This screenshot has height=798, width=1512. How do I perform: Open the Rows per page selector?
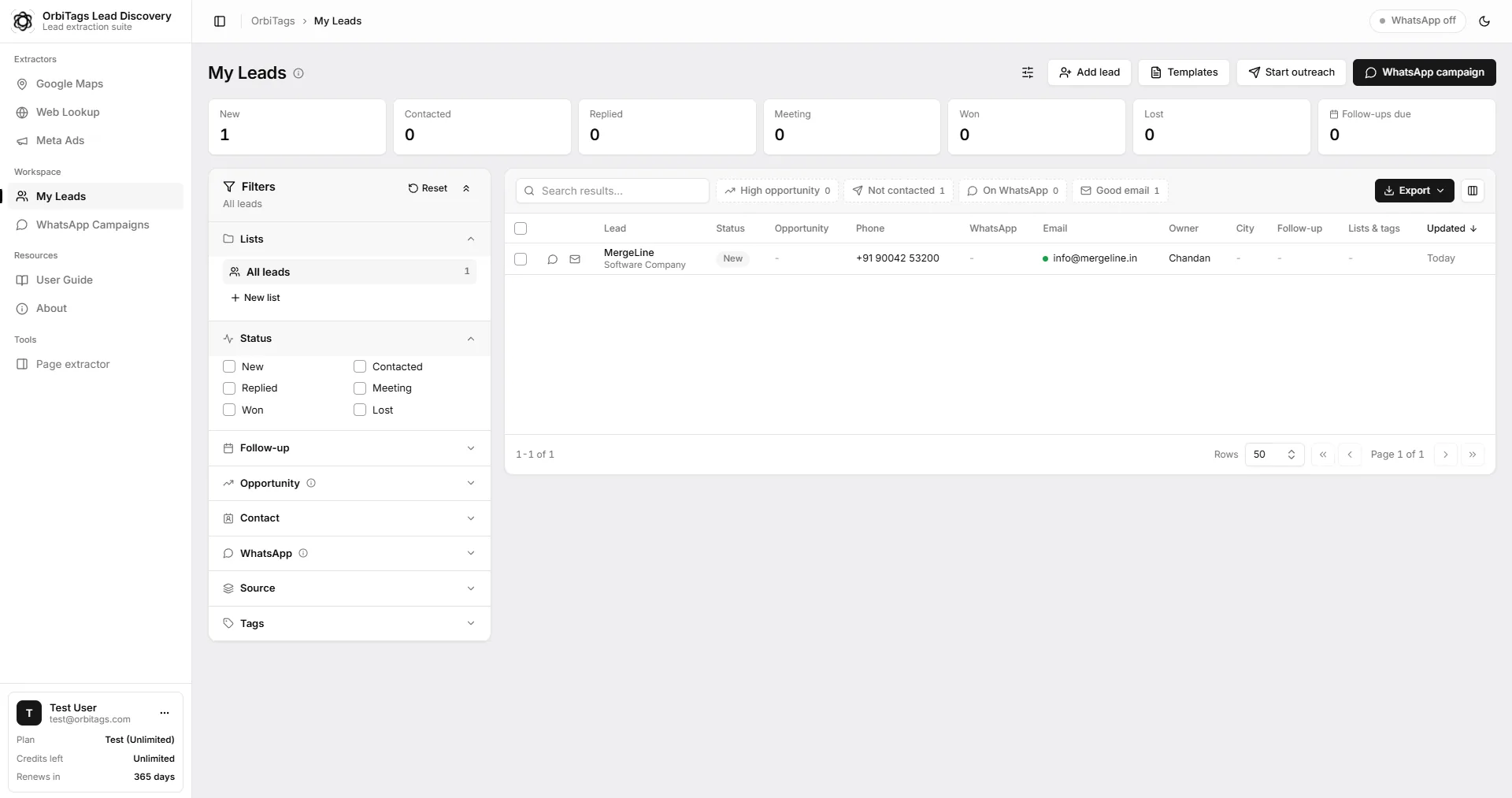click(1275, 455)
